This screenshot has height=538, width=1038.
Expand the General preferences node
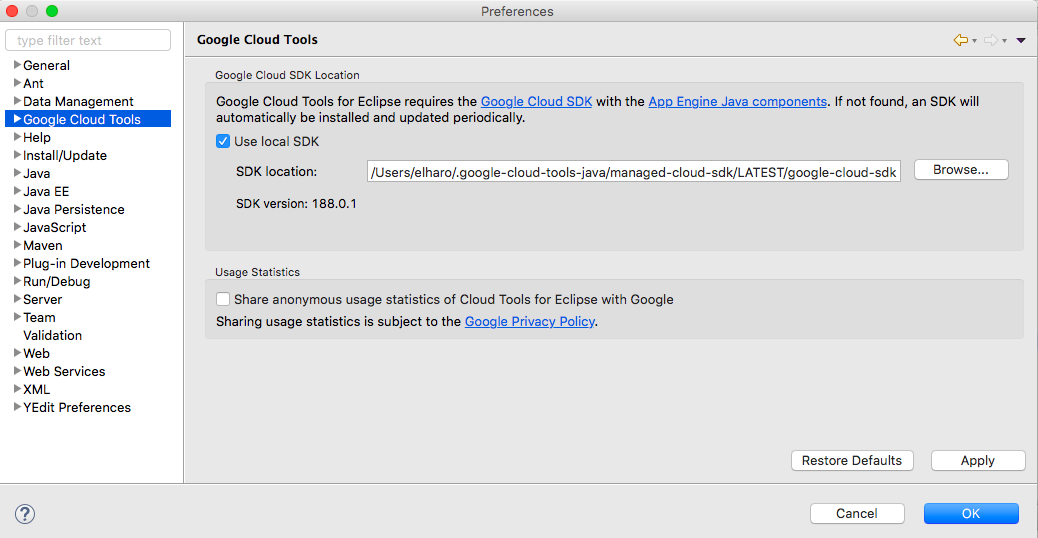17,65
